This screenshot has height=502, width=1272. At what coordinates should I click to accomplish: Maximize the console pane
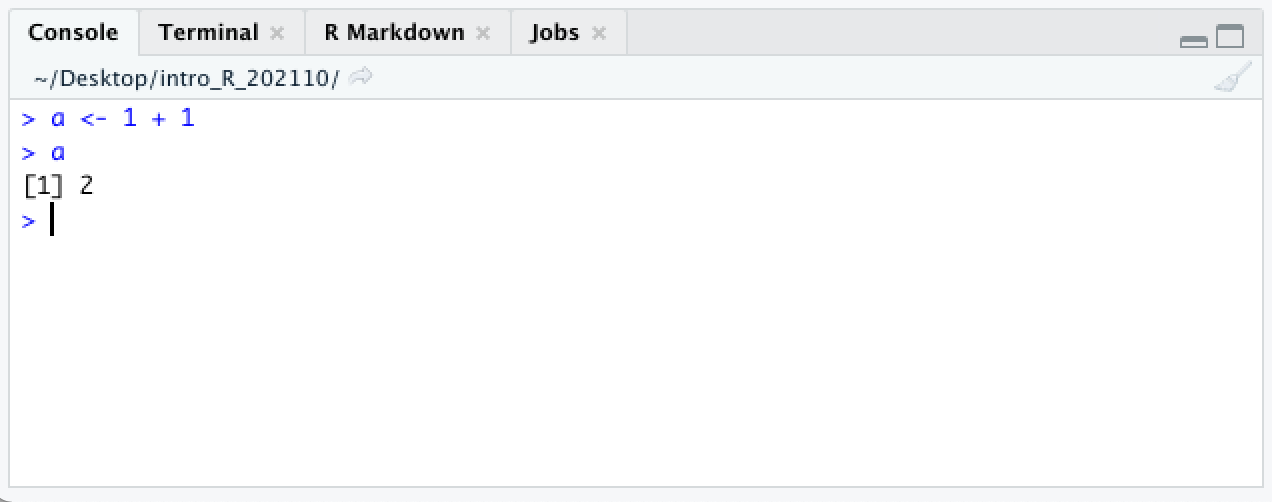(x=1230, y=37)
